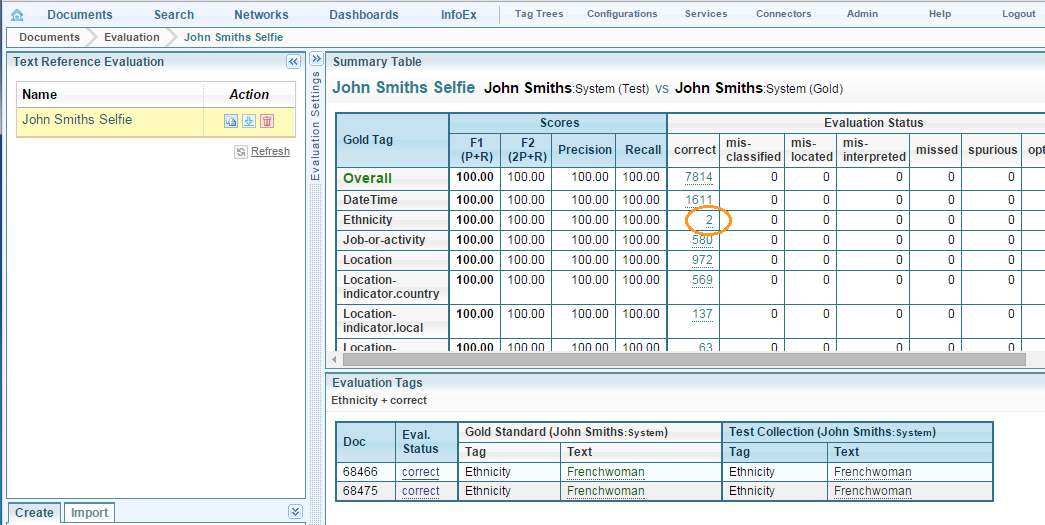Expand the Evaluation Settings side panel
Image resolution: width=1045 pixels, height=525 pixels.
316,60
